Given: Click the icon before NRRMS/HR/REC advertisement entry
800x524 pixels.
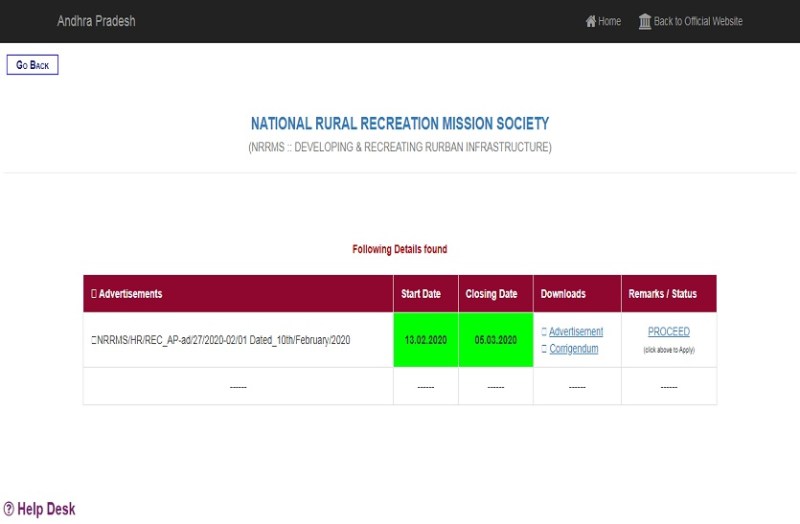Looking at the screenshot, I should coord(94,340).
